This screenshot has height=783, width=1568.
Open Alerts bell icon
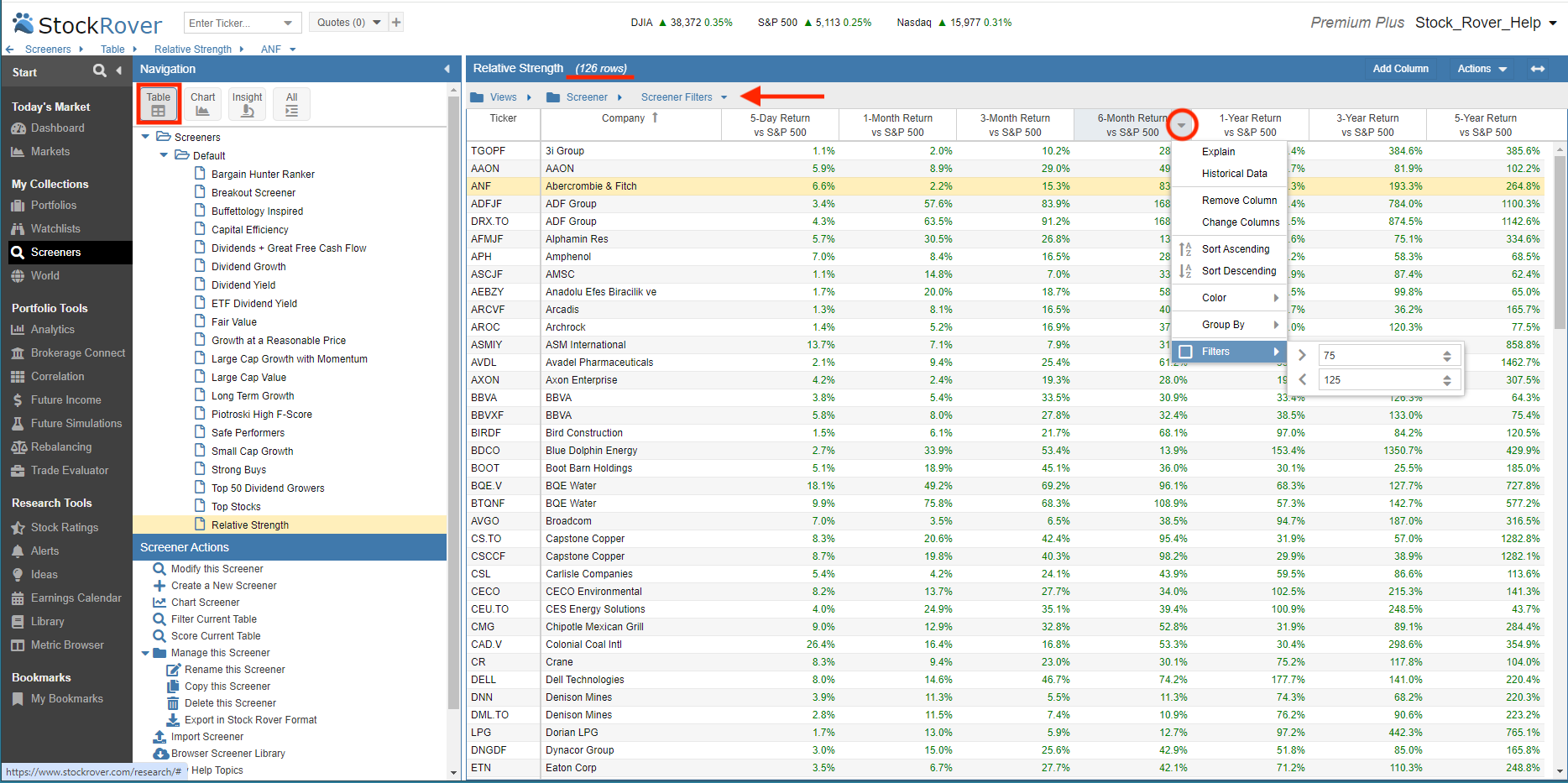tap(18, 551)
